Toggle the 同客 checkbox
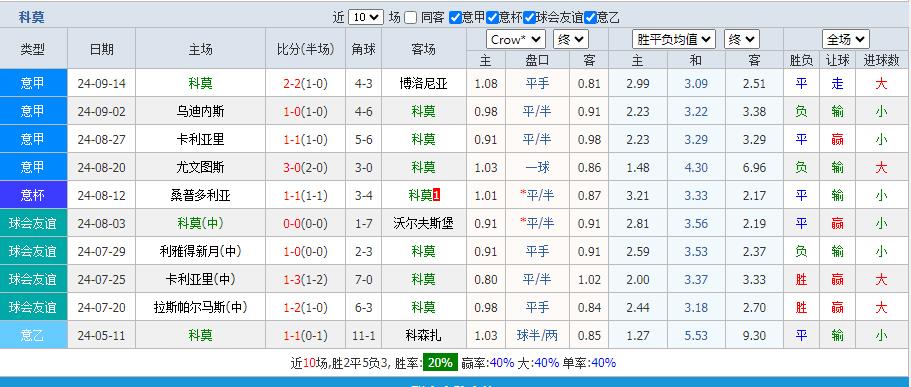 click(x=411, y=17)
